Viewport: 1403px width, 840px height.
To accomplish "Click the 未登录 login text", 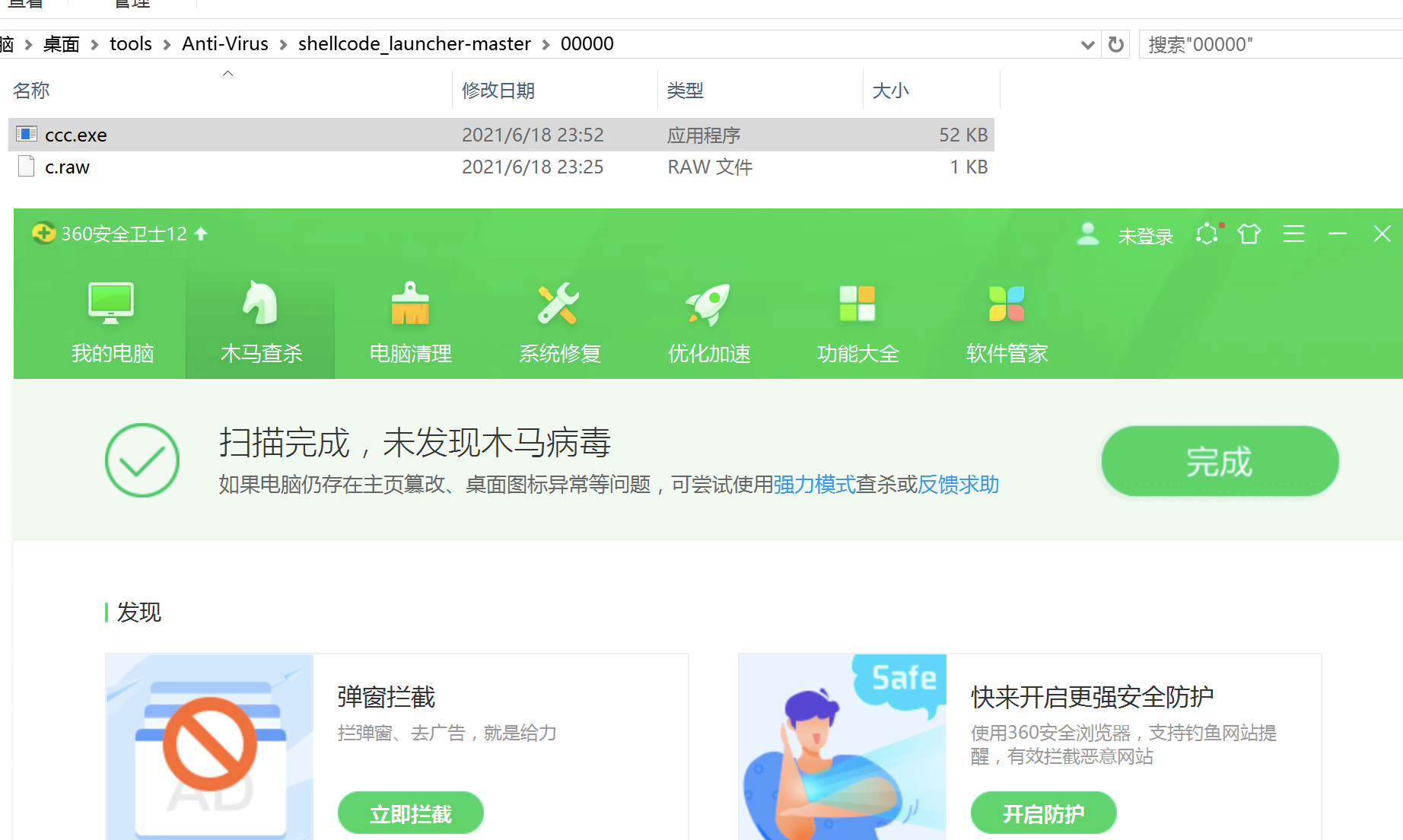I will tap(1145, 236).
